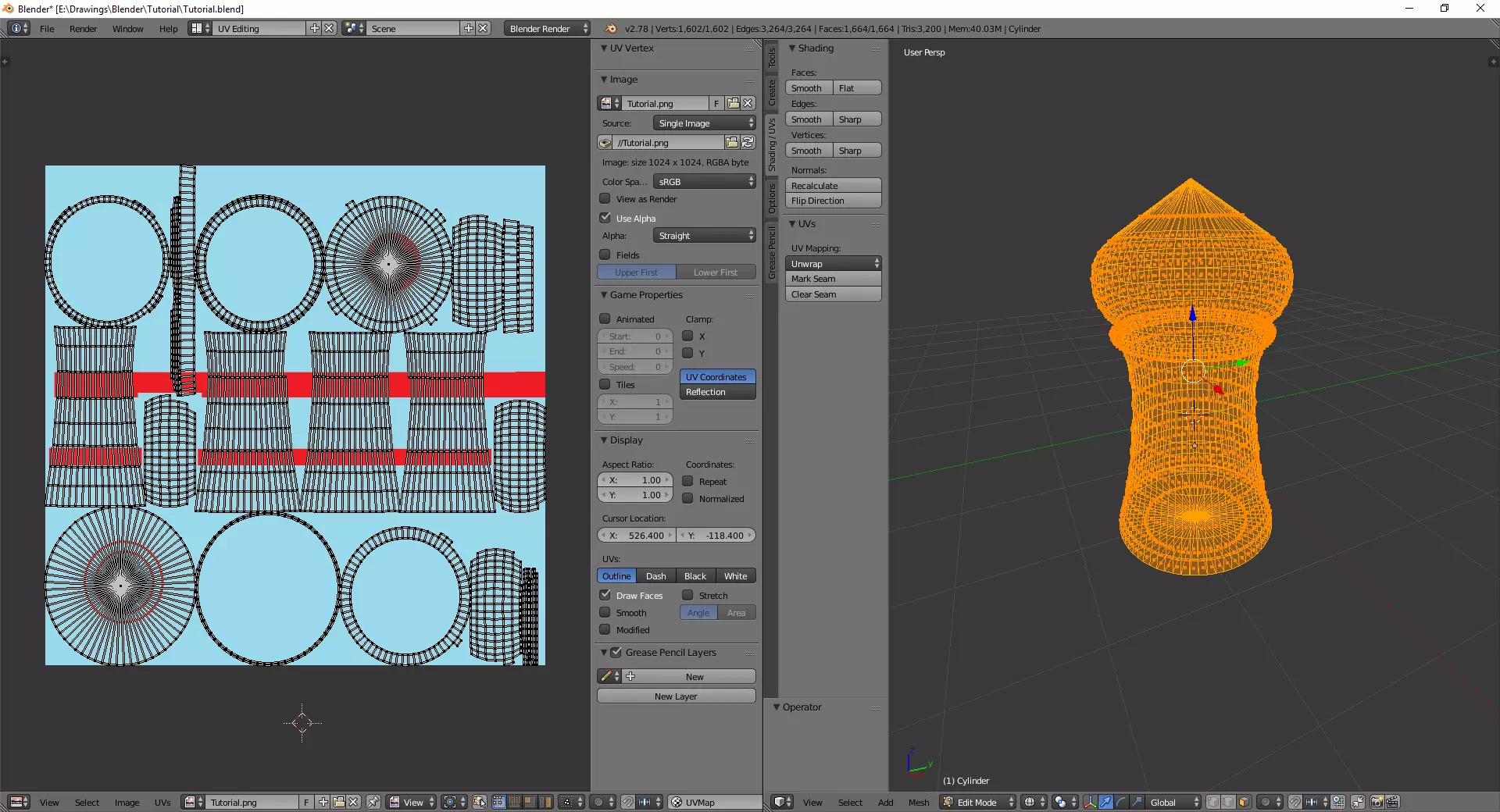1500x812 pixels.
Task: Select face select mode cube icon
Action: 1244,802
